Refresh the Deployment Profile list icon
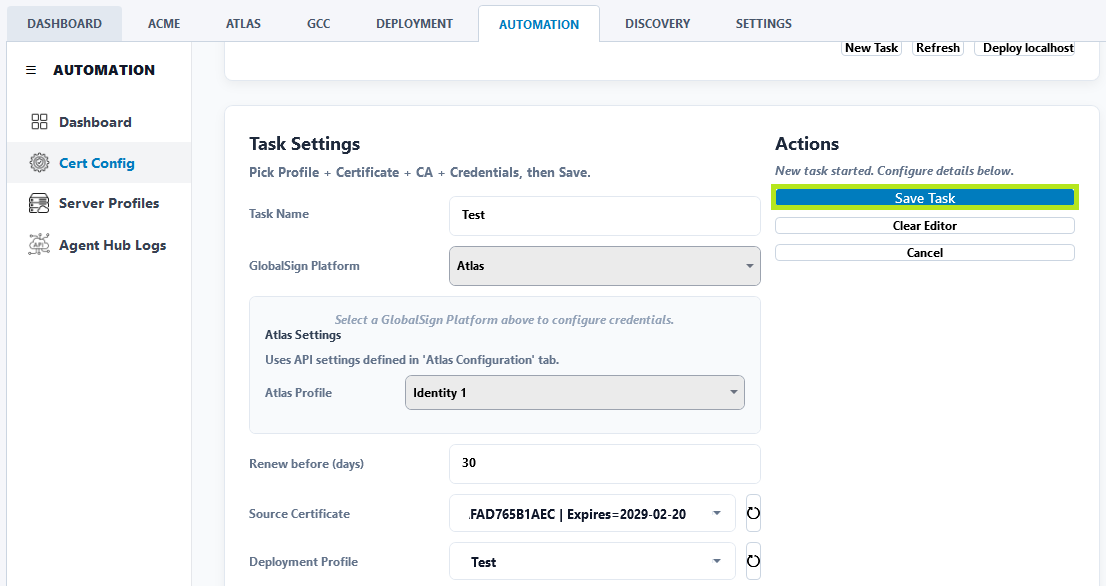This screenshot has width=1106, height=586. [x=753, y=561]
